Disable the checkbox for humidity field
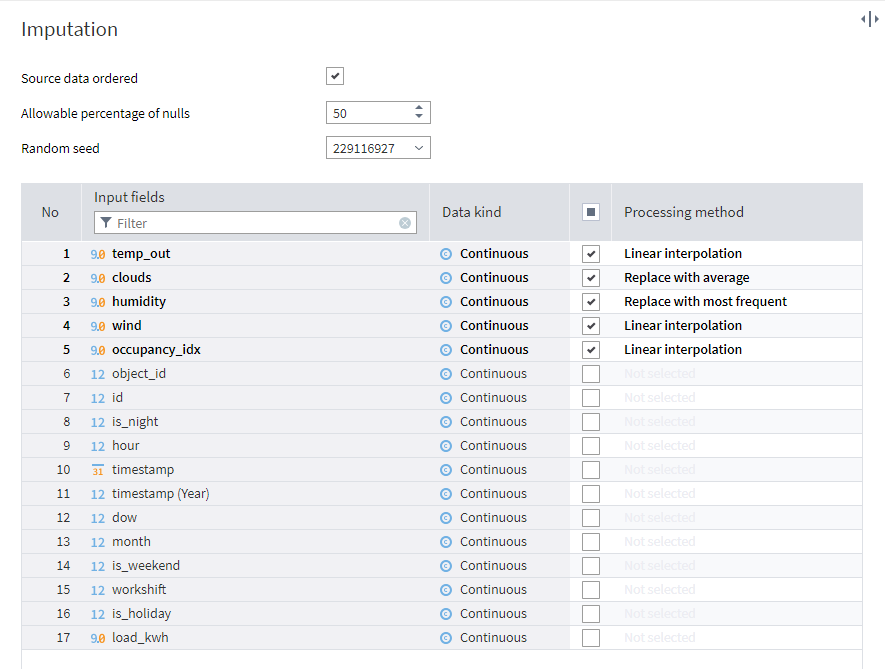The height and width of the screenshot is (669, 885). (591, 302)
